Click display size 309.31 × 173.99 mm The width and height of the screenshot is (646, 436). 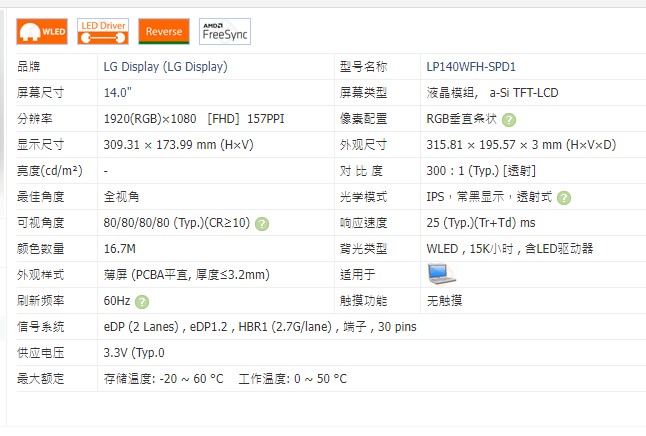click(x=178, y=145)
